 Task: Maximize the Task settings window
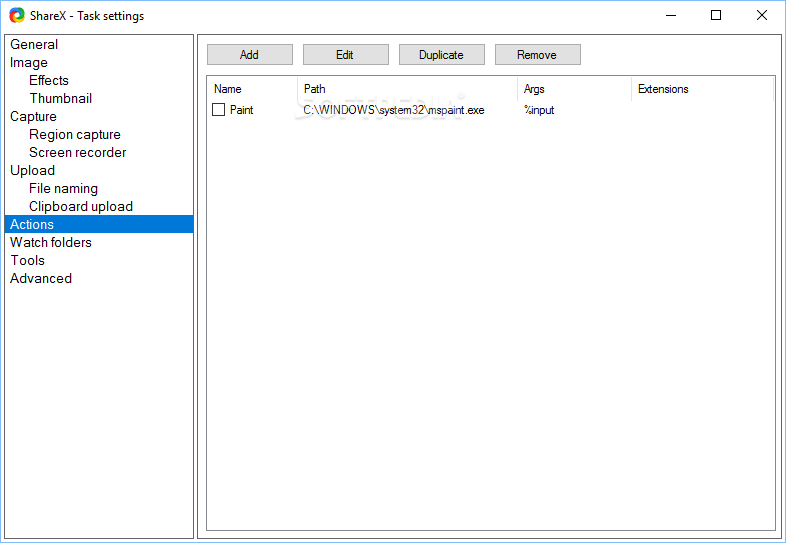(x=716, y=16)
